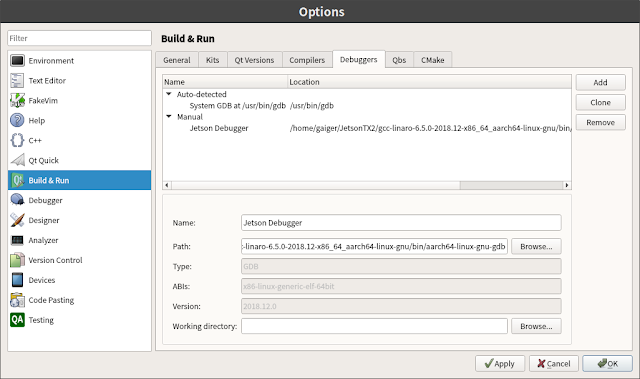
Task: Open the C++ braces icon
Action: (17, 140)
